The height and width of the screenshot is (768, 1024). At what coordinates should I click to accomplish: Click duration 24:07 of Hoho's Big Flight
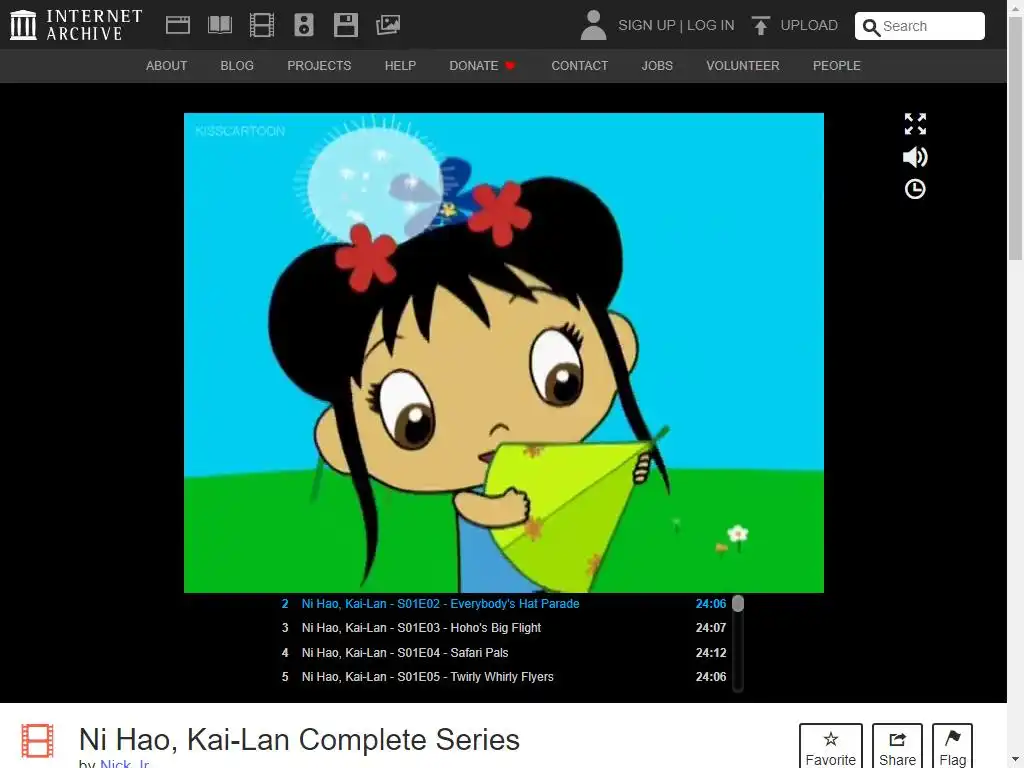pyautogui.click(x=711, y=628)
